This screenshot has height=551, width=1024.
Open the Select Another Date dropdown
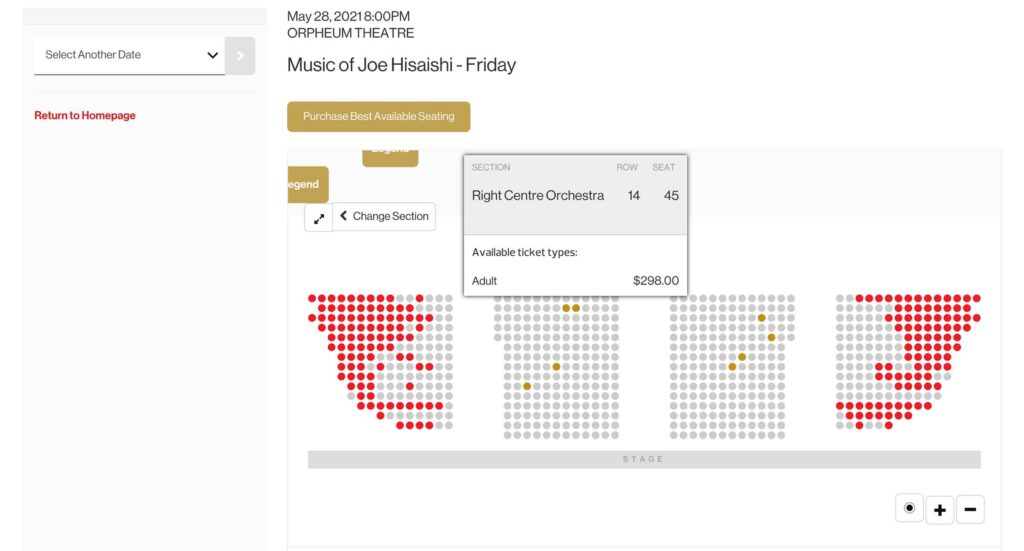coord(129,55)
